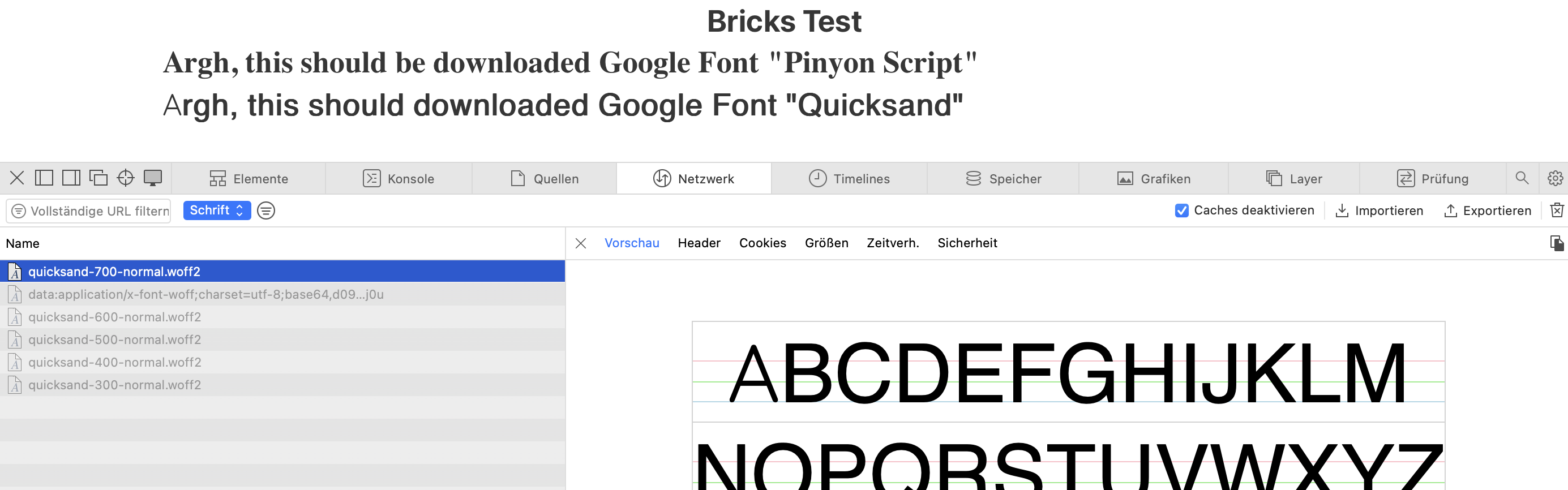Image resolution: width=1568 pixels, height=490 pixels.
Task: Select quicksand-300-normal.woff2 row
Action: click(x=282, y=385)
